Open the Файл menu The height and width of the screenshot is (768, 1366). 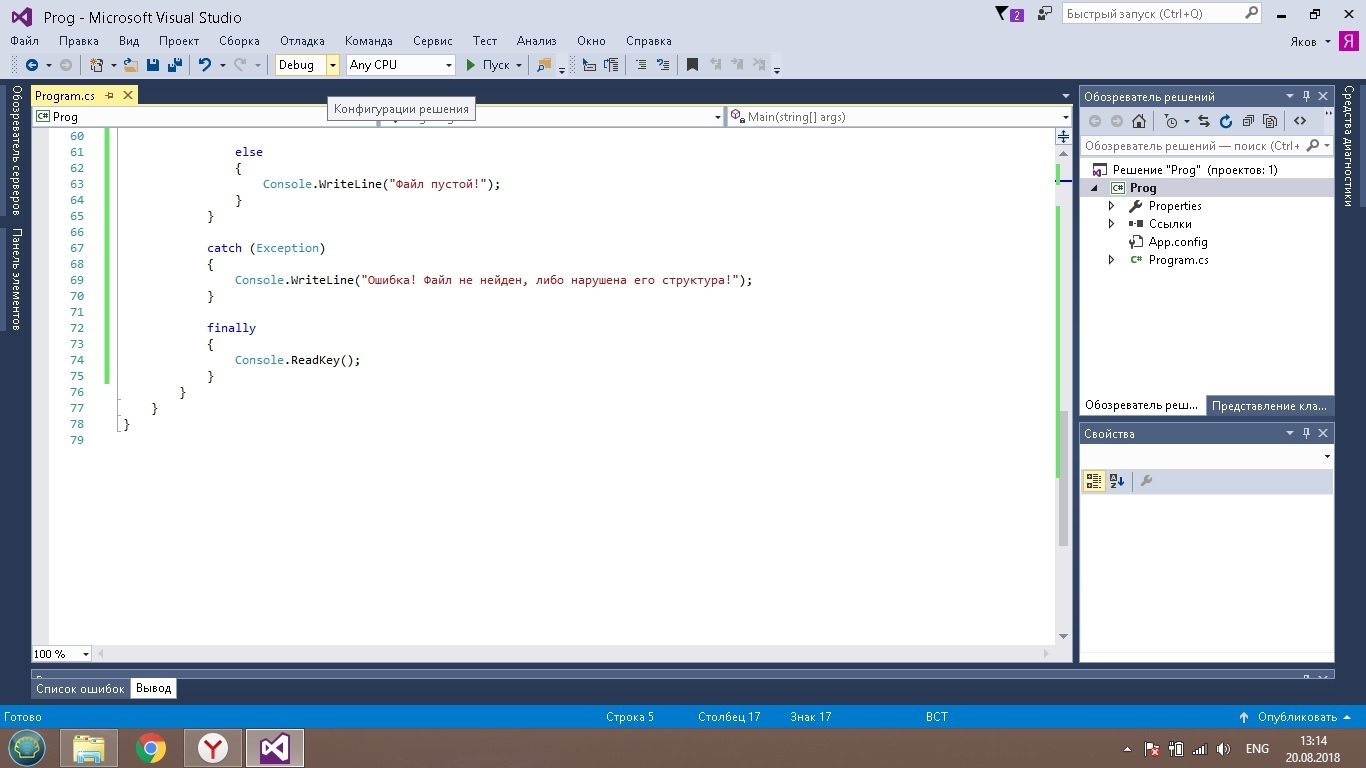(25, 41)
